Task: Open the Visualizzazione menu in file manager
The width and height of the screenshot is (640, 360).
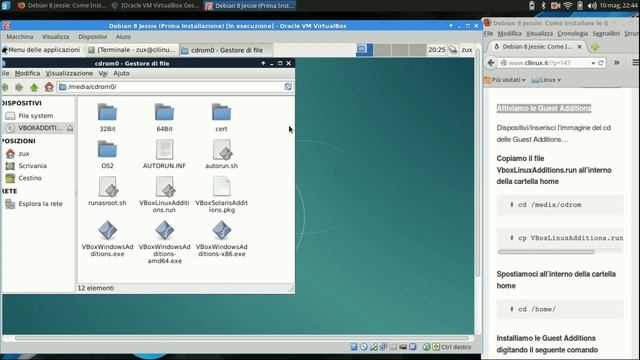Action: (x=69, y=73)
